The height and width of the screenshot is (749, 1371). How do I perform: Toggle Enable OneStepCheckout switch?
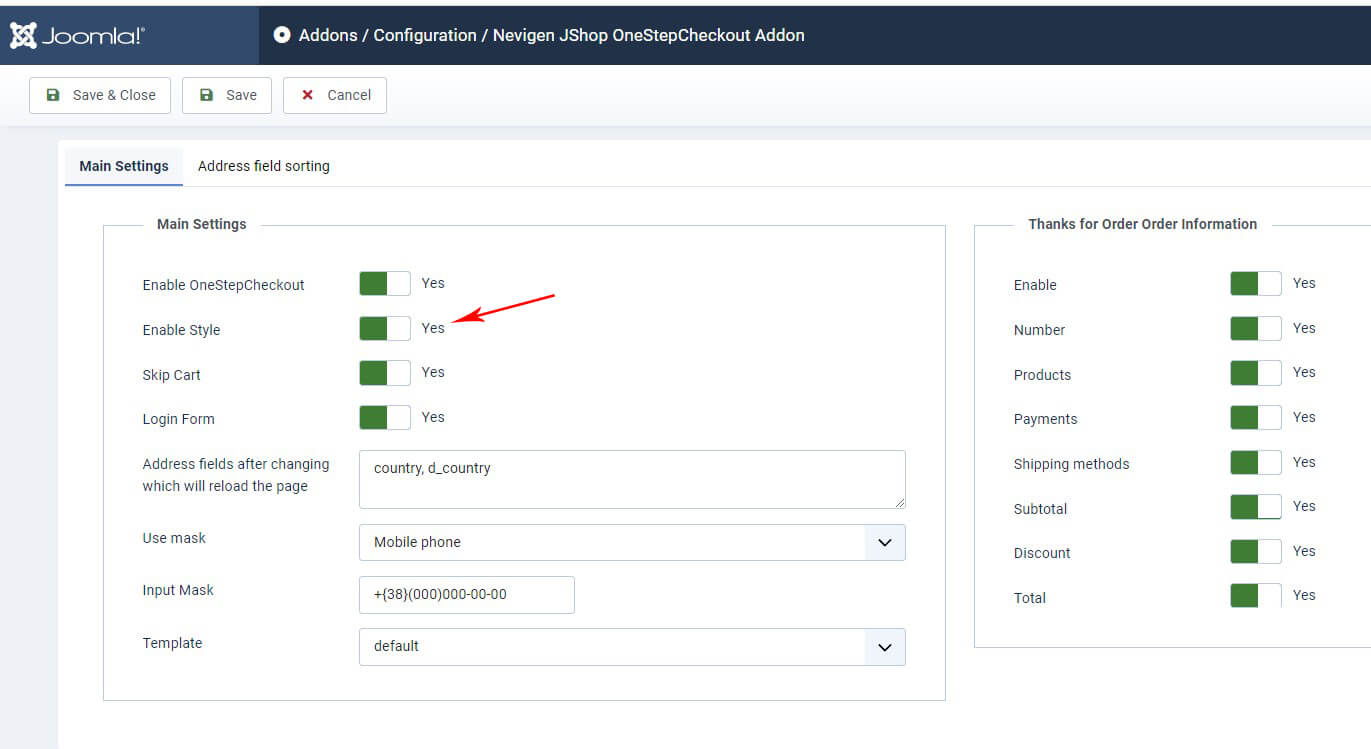point(385,284)
